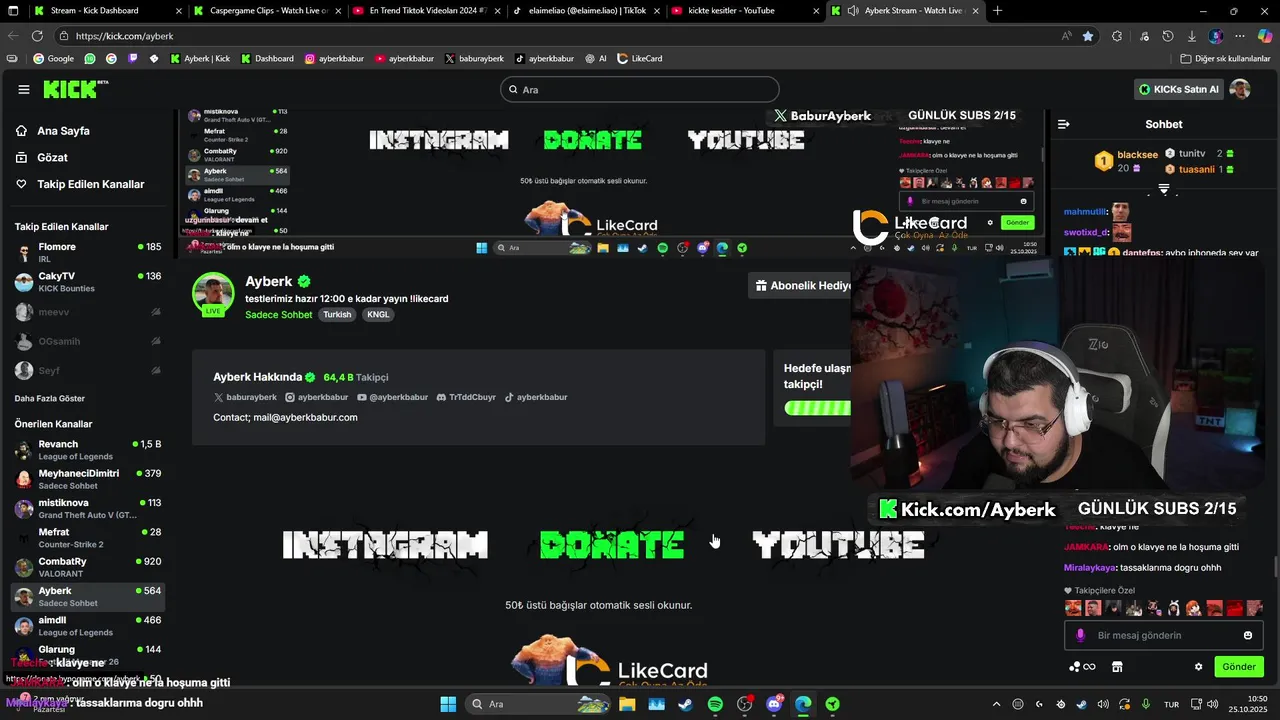Open the browser downloads icon
This screenshot has height=720, width=1280.
(1191, 36)
